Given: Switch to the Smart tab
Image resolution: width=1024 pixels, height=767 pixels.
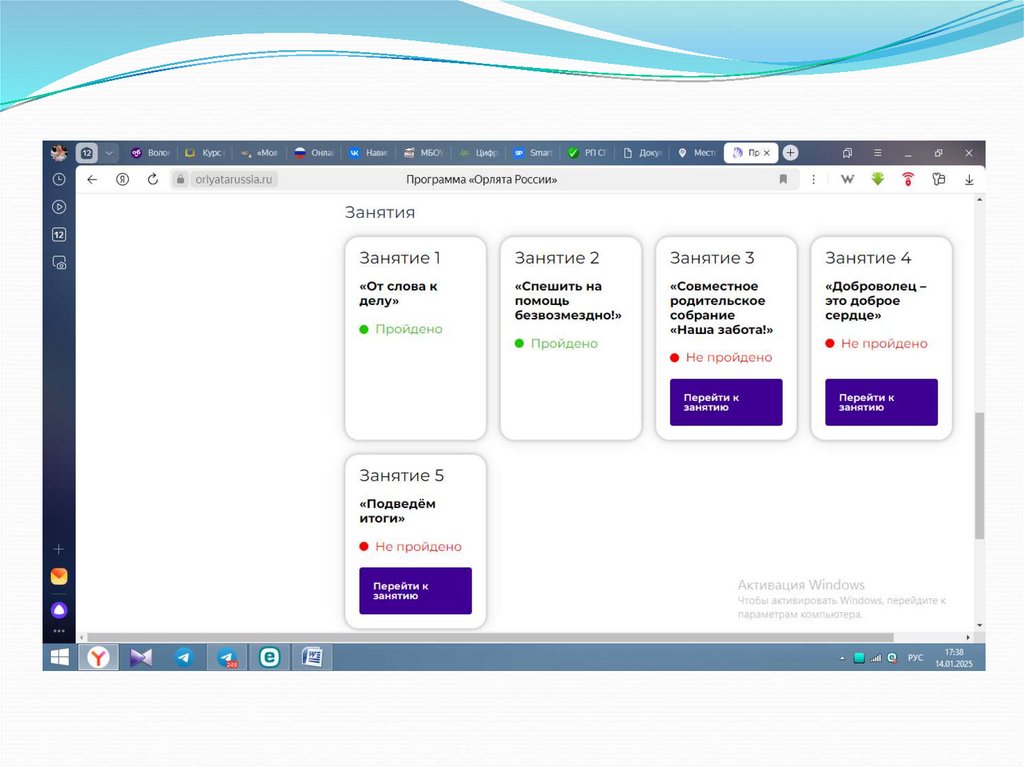Looking at the screenshot, I should [x=532, y=153].
